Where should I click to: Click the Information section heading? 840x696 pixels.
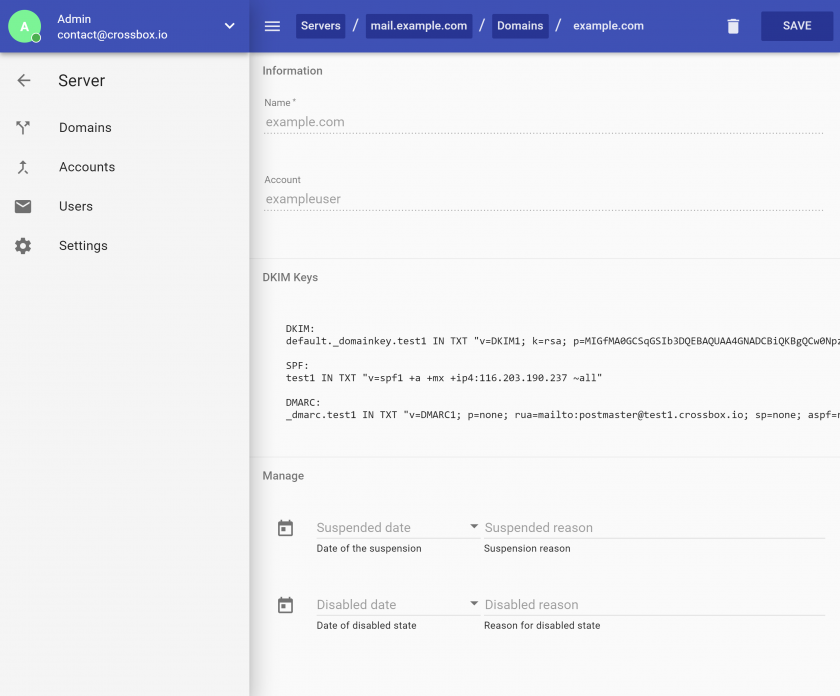click(292, 71)
